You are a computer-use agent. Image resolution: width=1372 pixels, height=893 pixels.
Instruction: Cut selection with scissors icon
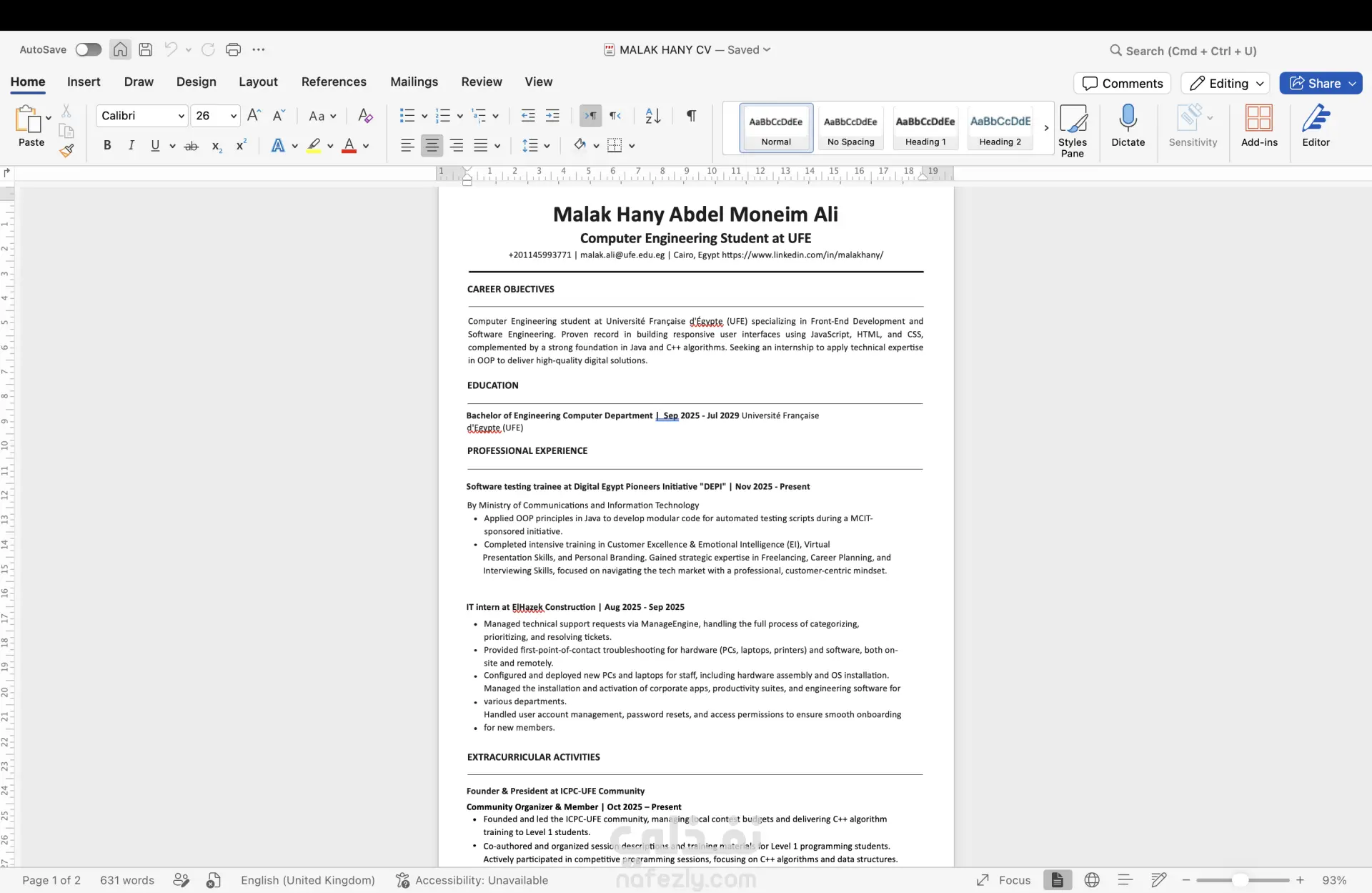tap(66, 111)
